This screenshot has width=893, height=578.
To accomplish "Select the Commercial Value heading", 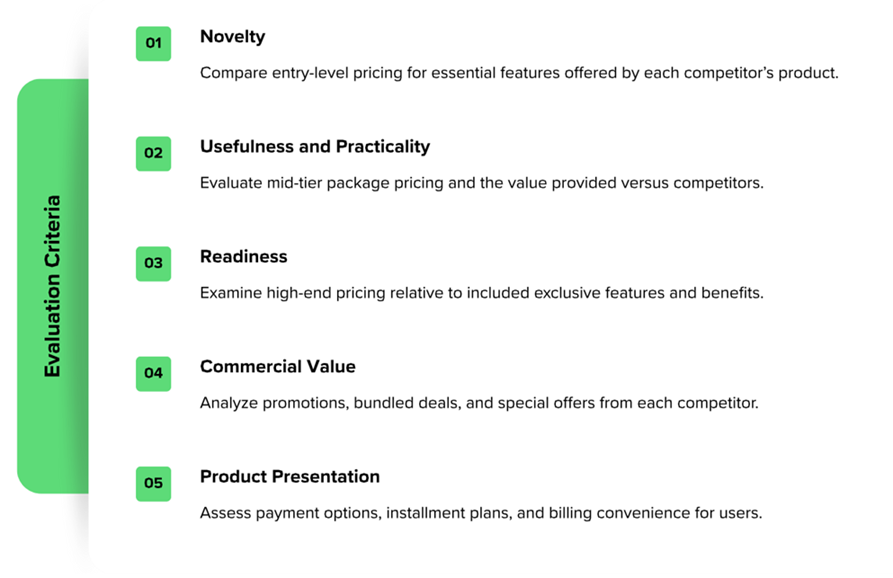I will [x=277, y=367].
